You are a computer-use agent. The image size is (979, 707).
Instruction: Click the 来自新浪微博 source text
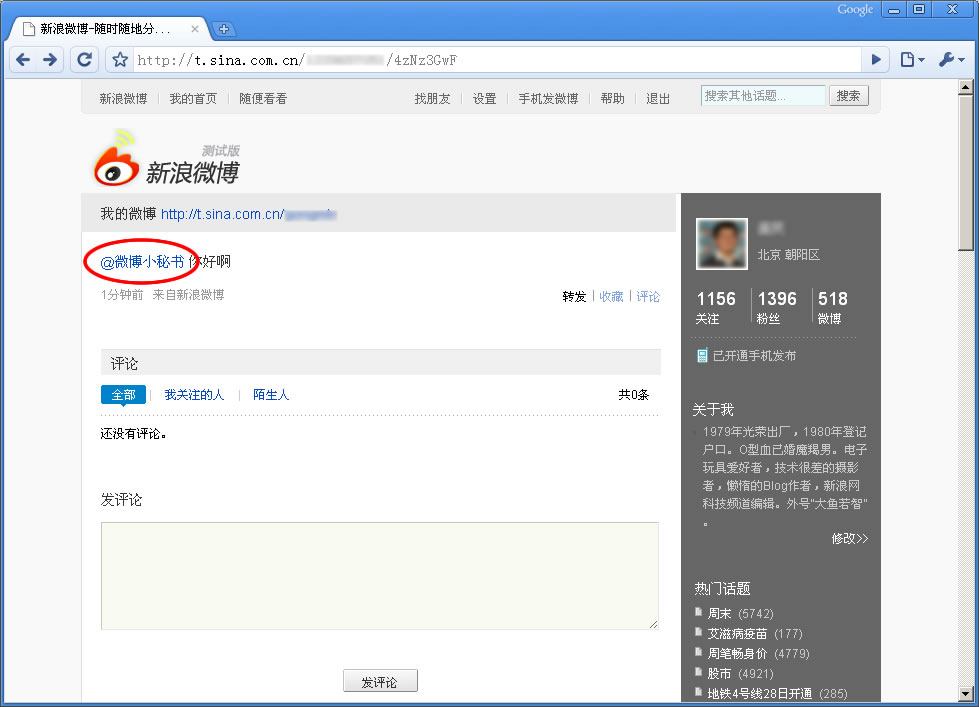point(188,295)
